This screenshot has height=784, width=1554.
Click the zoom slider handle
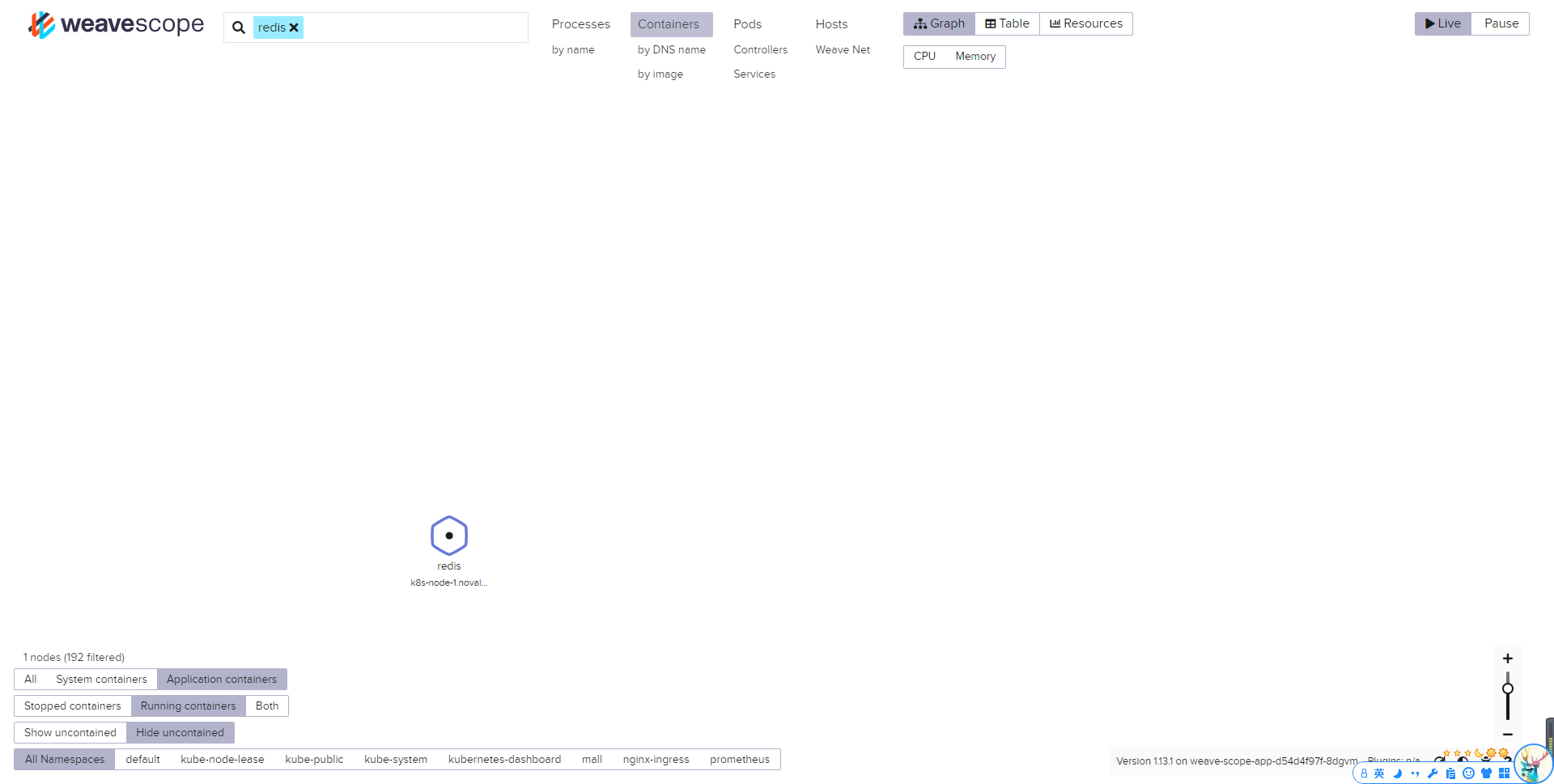pos(1508,689)
